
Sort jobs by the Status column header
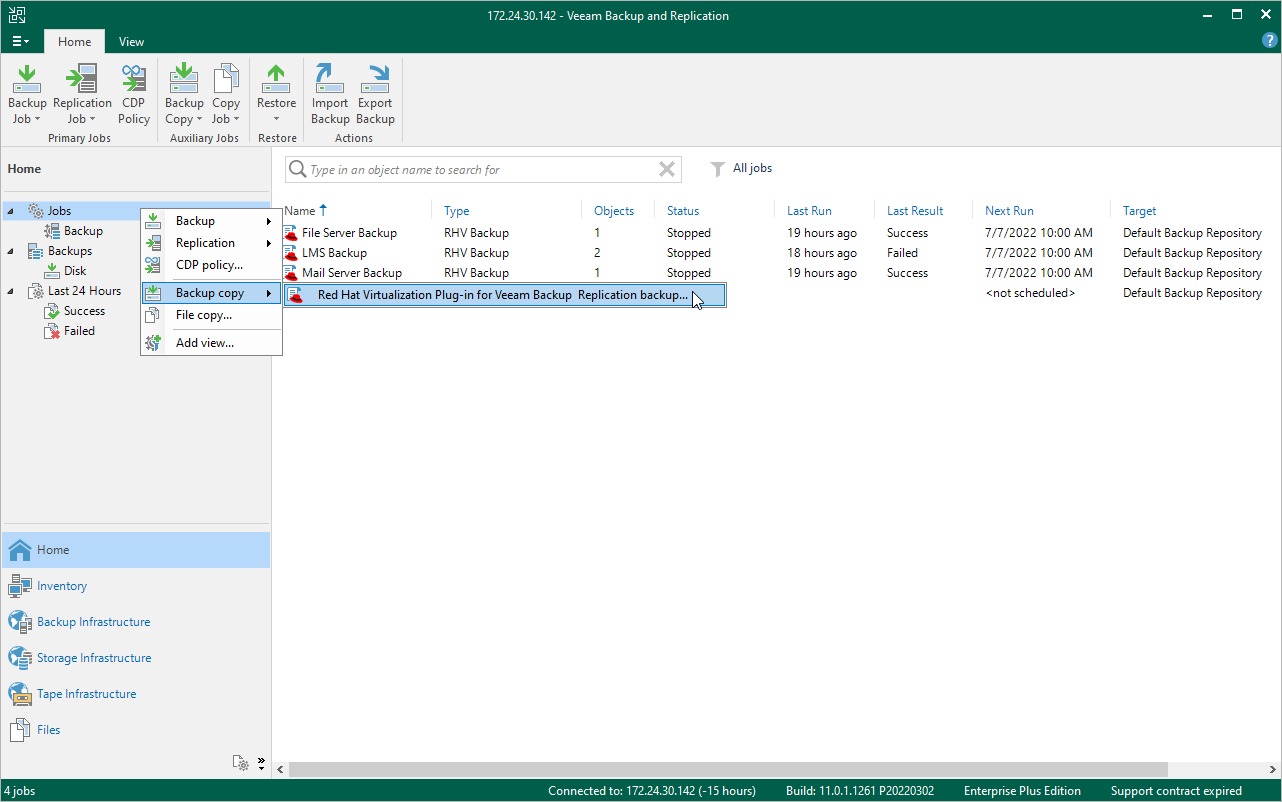point(683,211)
